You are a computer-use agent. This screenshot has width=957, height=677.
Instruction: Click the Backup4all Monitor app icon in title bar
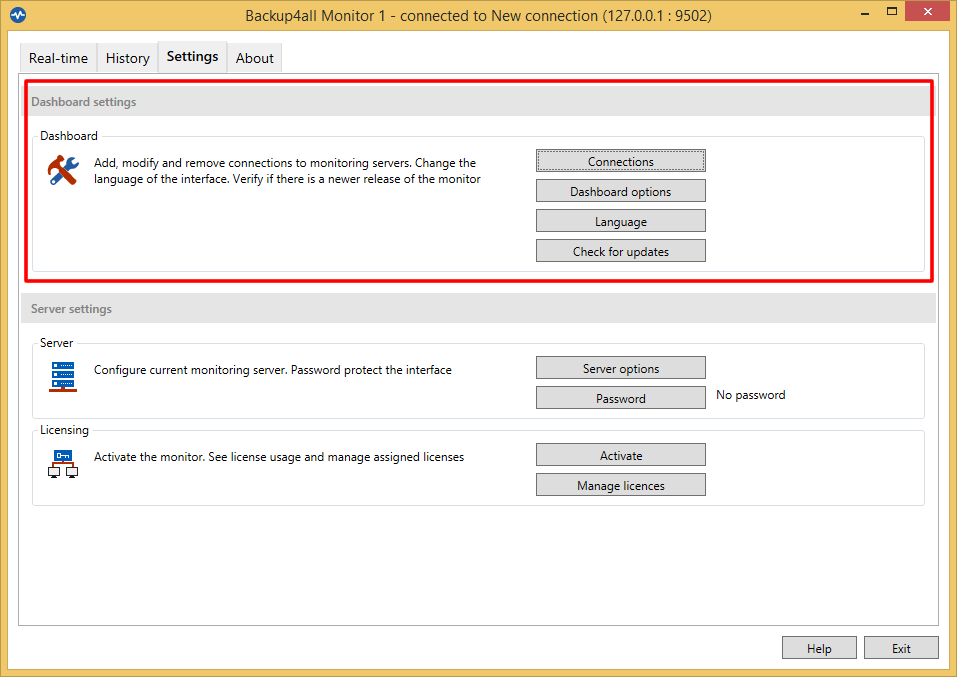click(18, 15)
